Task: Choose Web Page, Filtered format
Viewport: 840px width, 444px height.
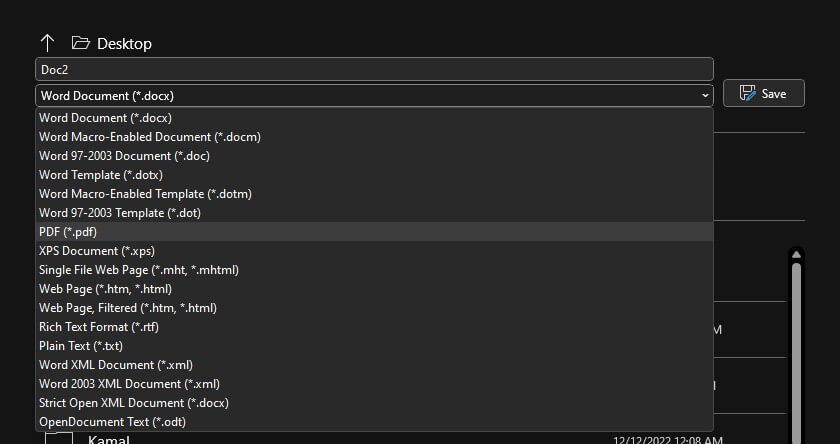Action: [374, 308]
